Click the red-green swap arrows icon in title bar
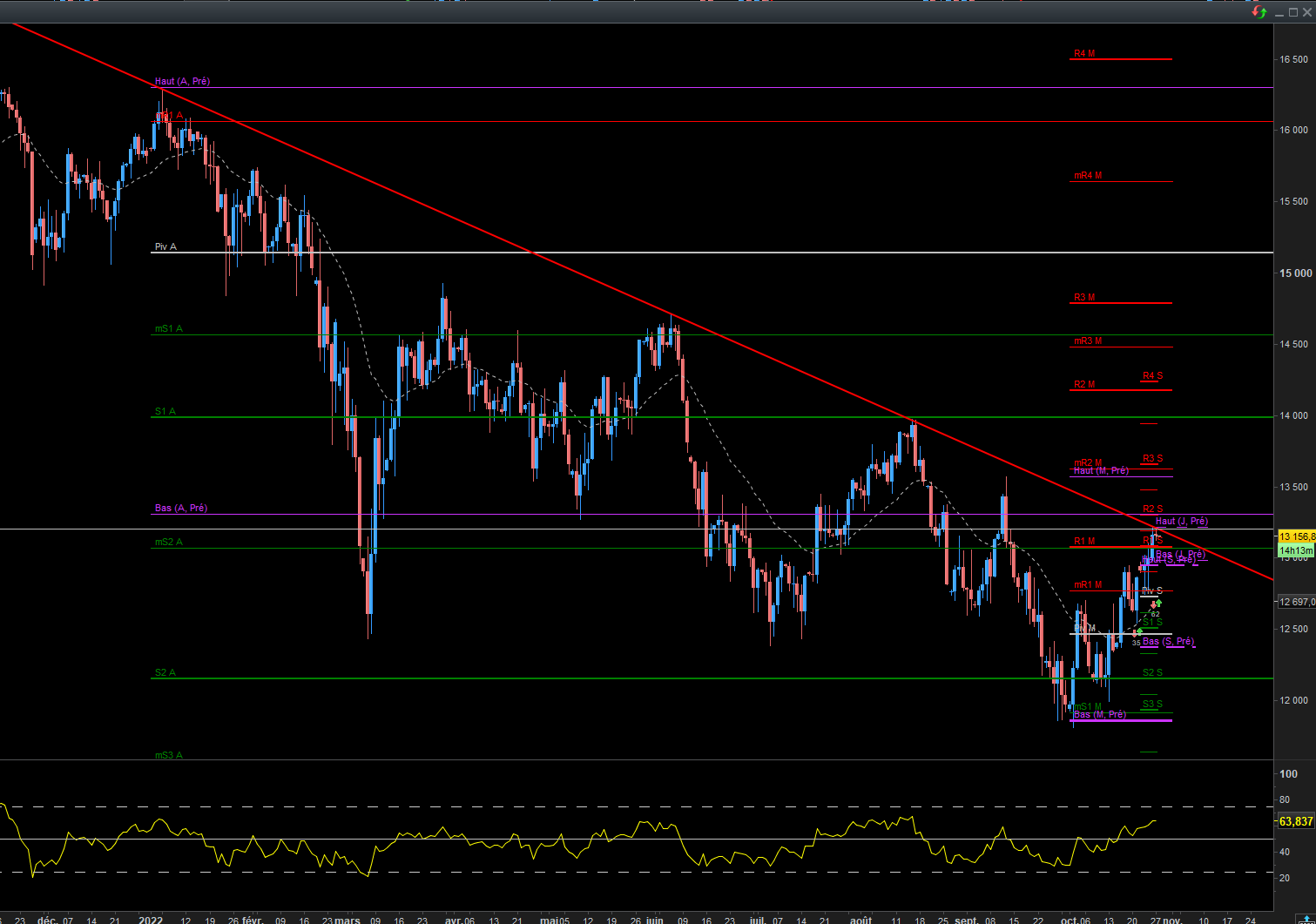This screenshot has width=1316, height=924. [x=1259, y=11]
